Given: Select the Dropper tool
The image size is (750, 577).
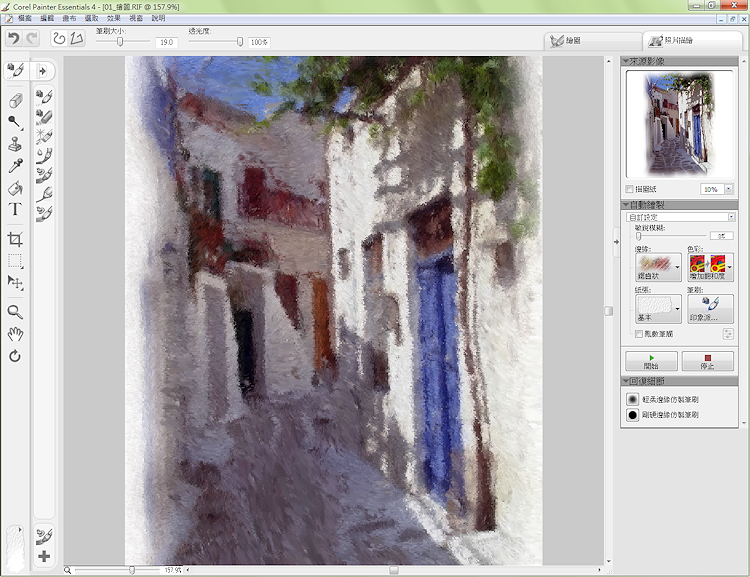Looking at the screenshot, I should coord(15,166).
